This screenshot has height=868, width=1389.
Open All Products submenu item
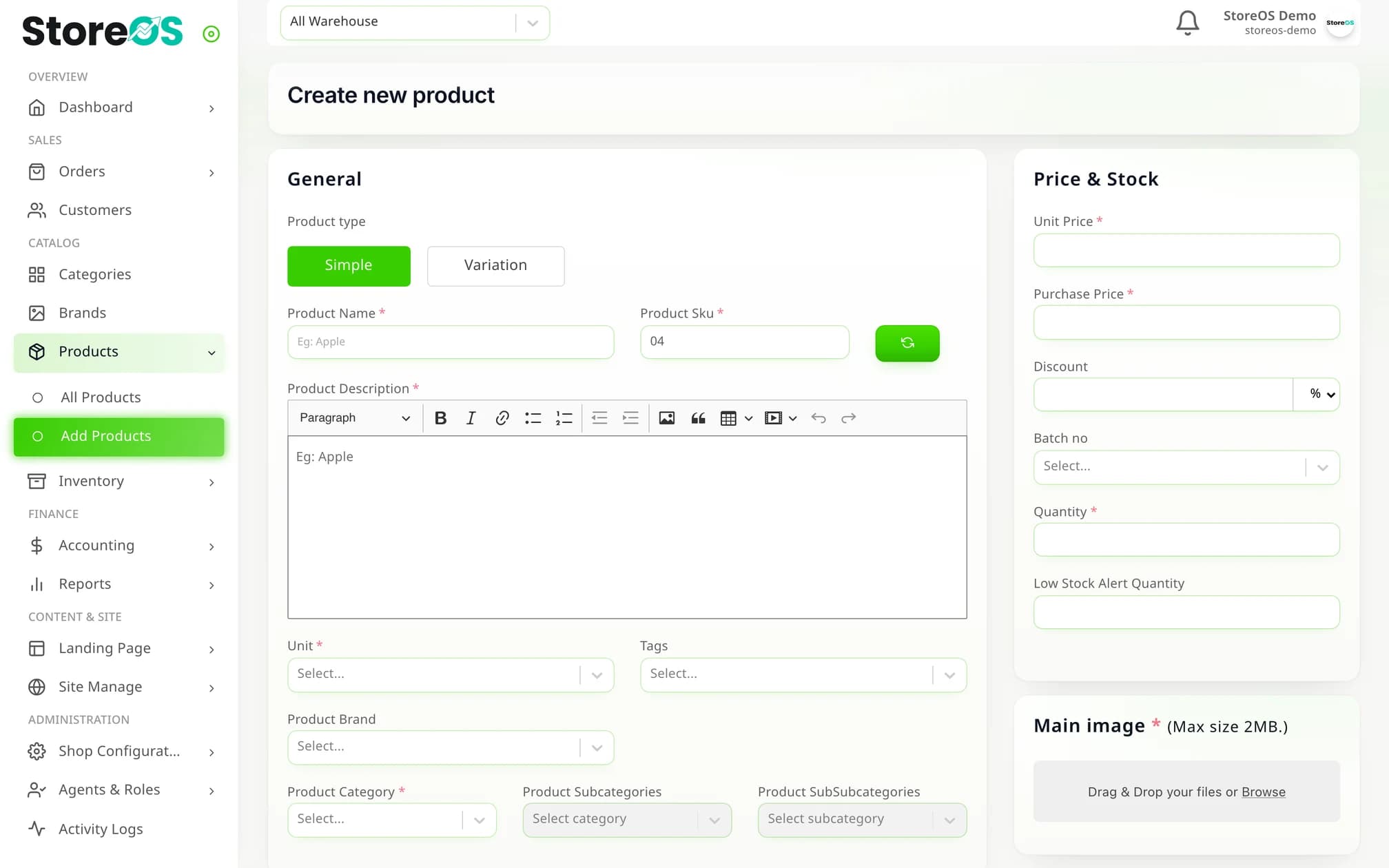[119, 397]
